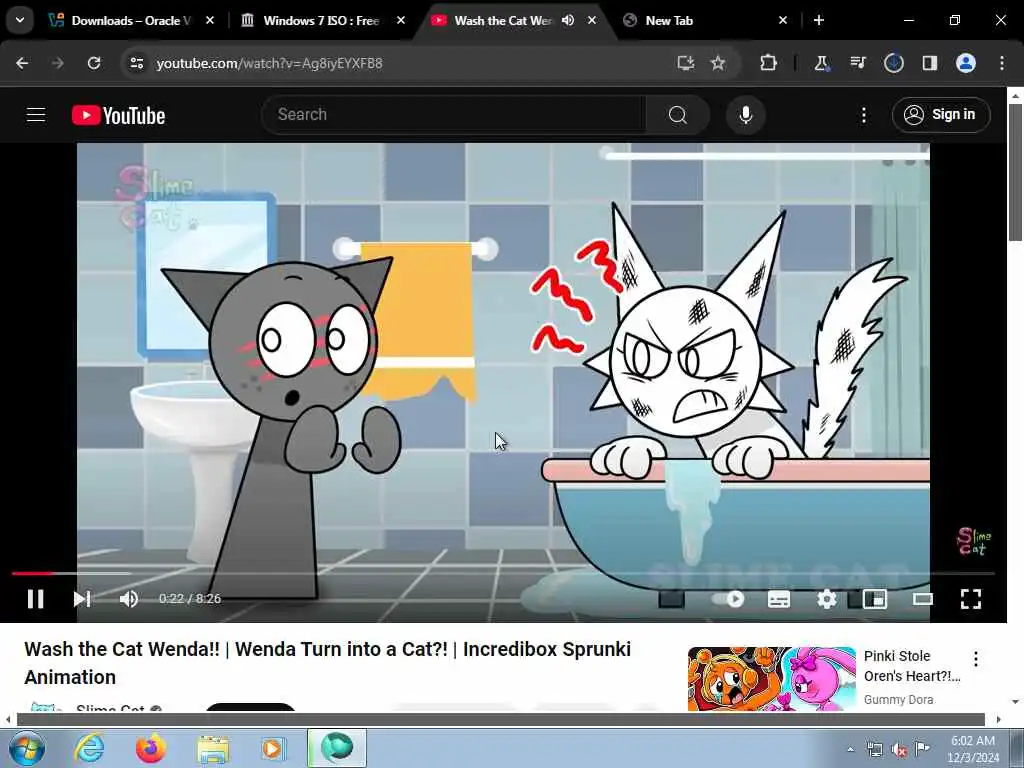Close the New Tab tab
This screenshot has width=1024, height=768.
click(783, 20)
